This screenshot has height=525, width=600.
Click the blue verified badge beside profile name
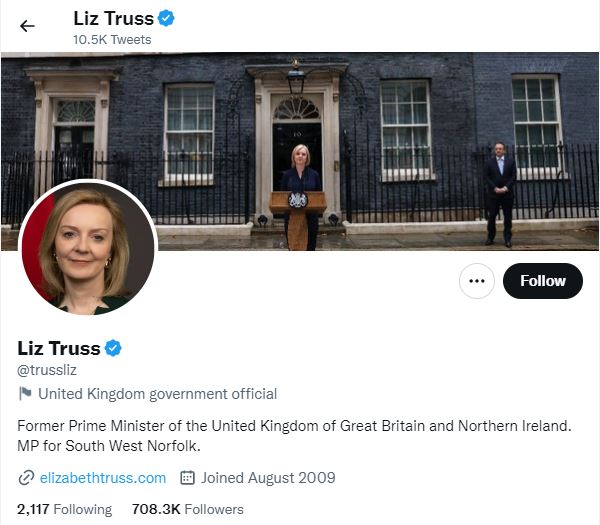click(x=113, y=348)
